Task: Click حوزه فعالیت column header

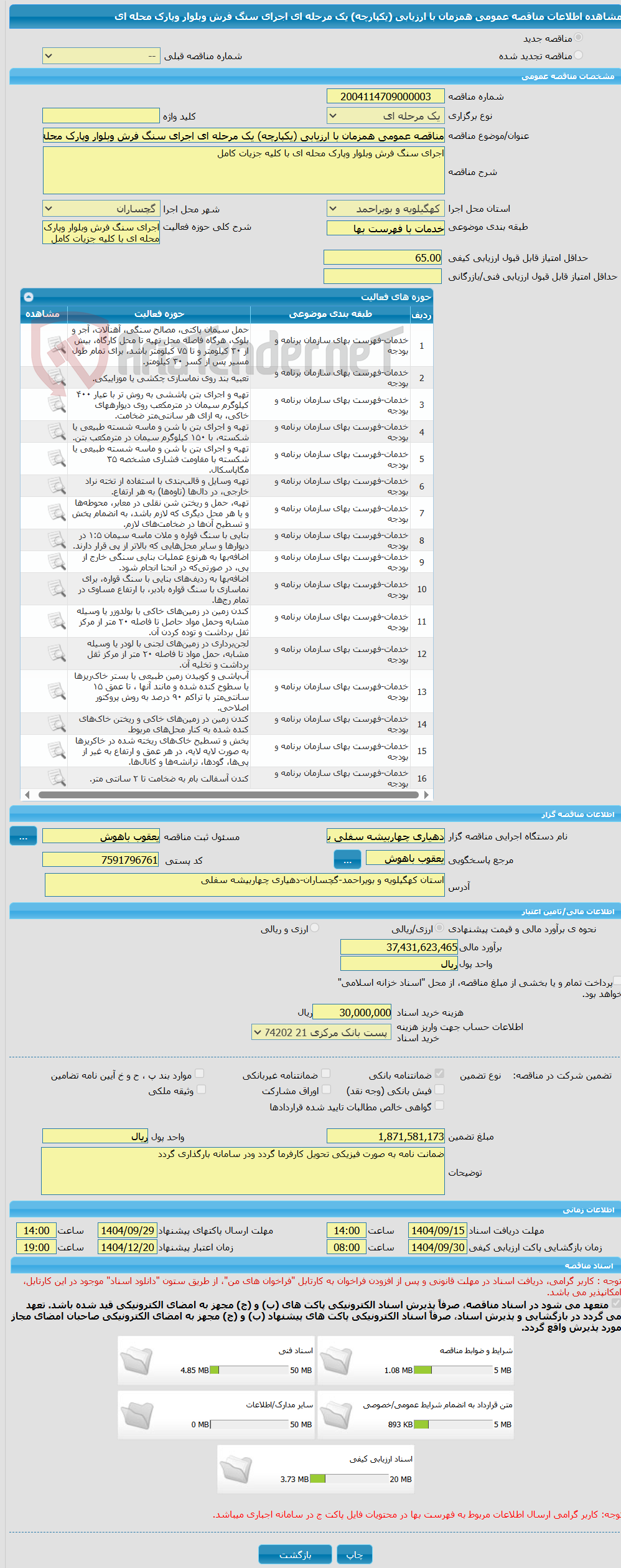Action: 159,314
